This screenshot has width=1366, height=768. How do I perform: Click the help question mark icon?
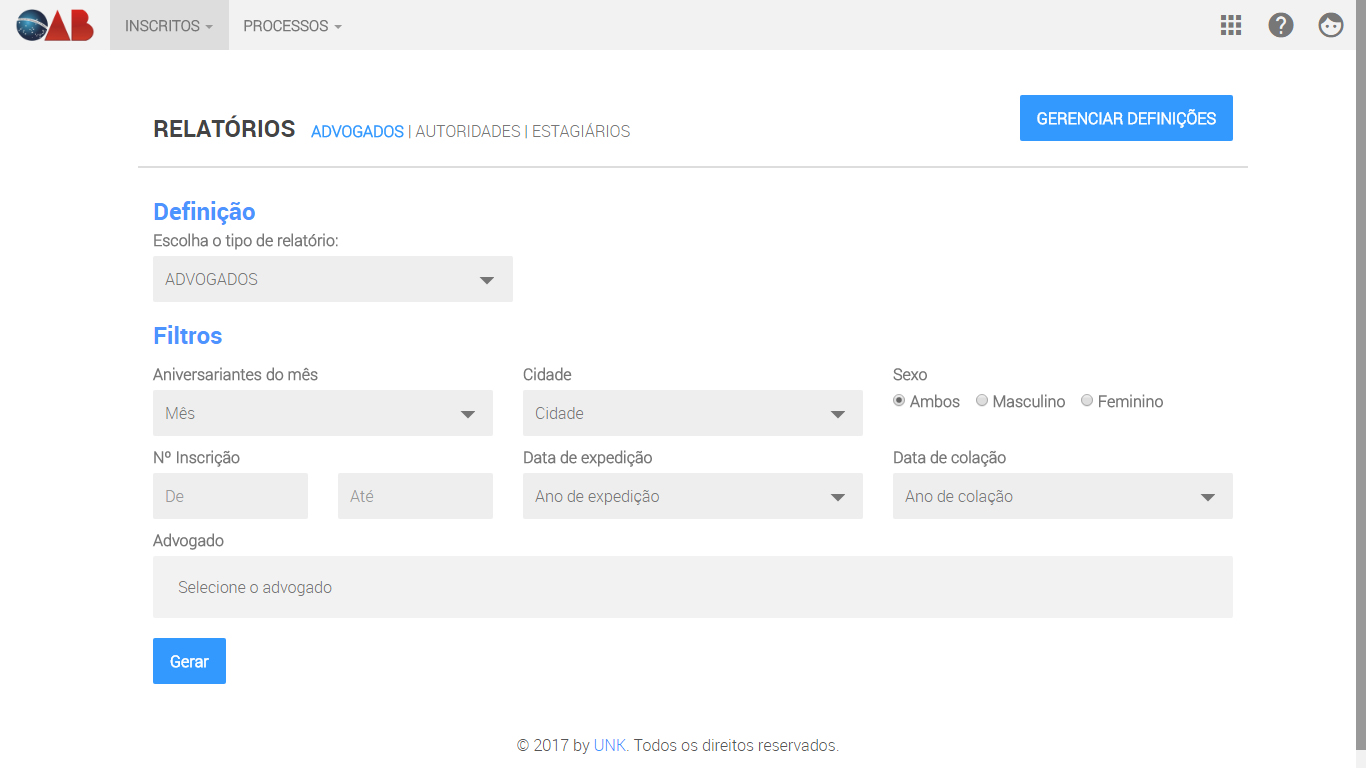pyautogui.click(x=1281, y=25)
